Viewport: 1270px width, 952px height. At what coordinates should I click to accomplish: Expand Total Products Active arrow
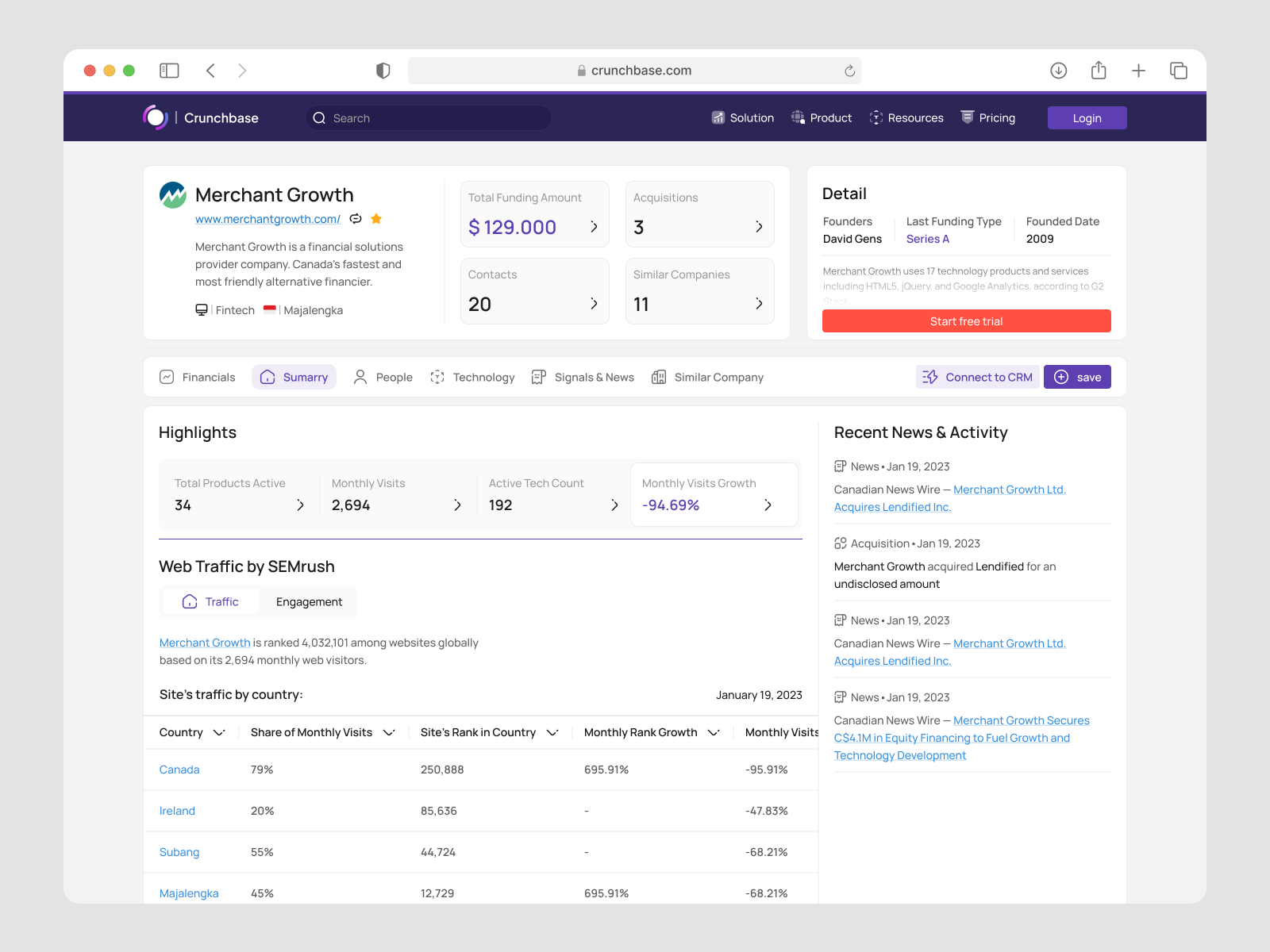(x=300, y=505)
